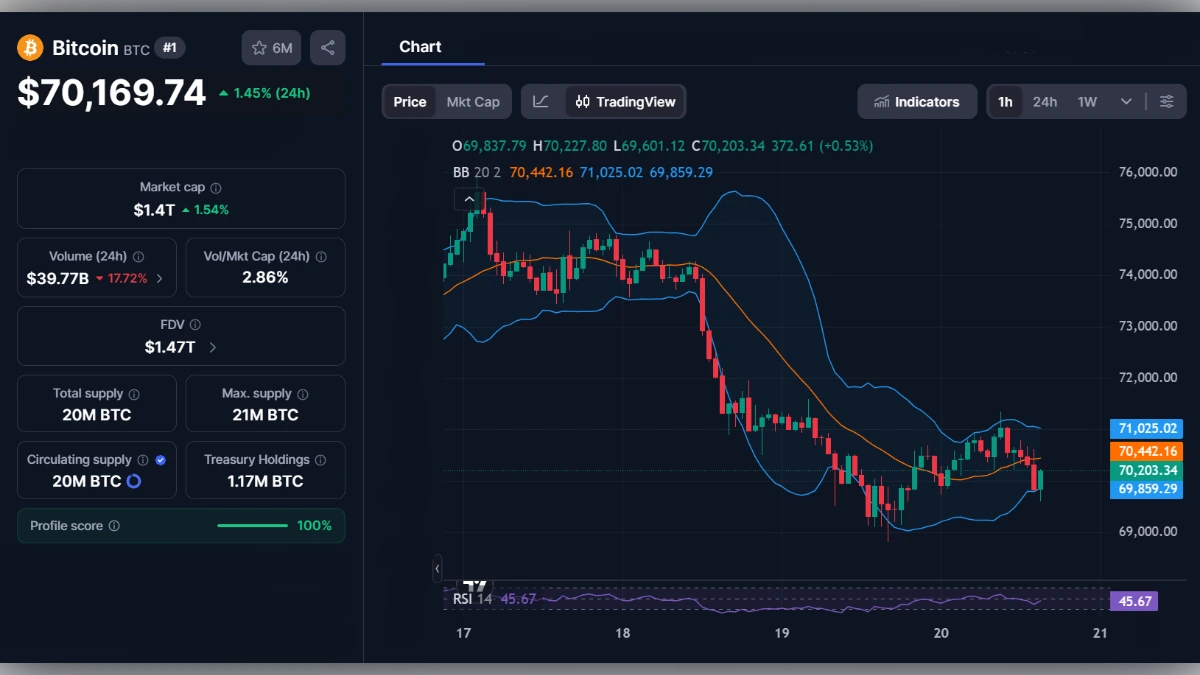Click the Volume (24h) info icon
Viewport: 1200px width, 675px height.
pyautogui.click(x=138, y=256)
